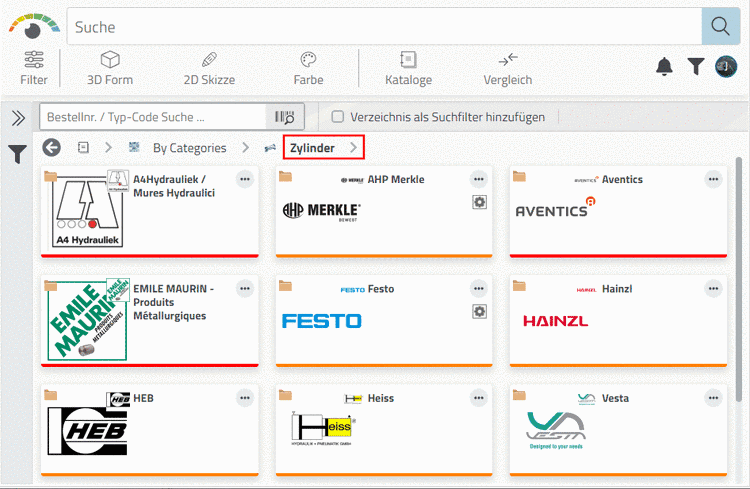
Task: Select the 3D Form search
Action: tap(110, 68)
